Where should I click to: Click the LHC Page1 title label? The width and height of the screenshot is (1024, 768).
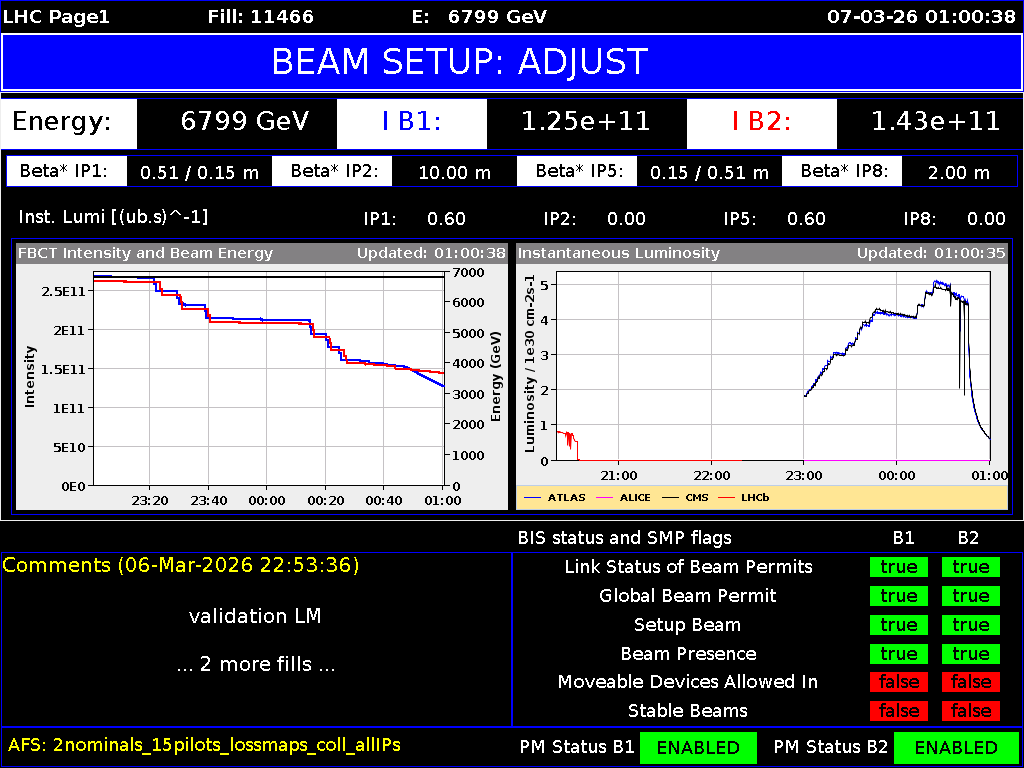[55, 16]
